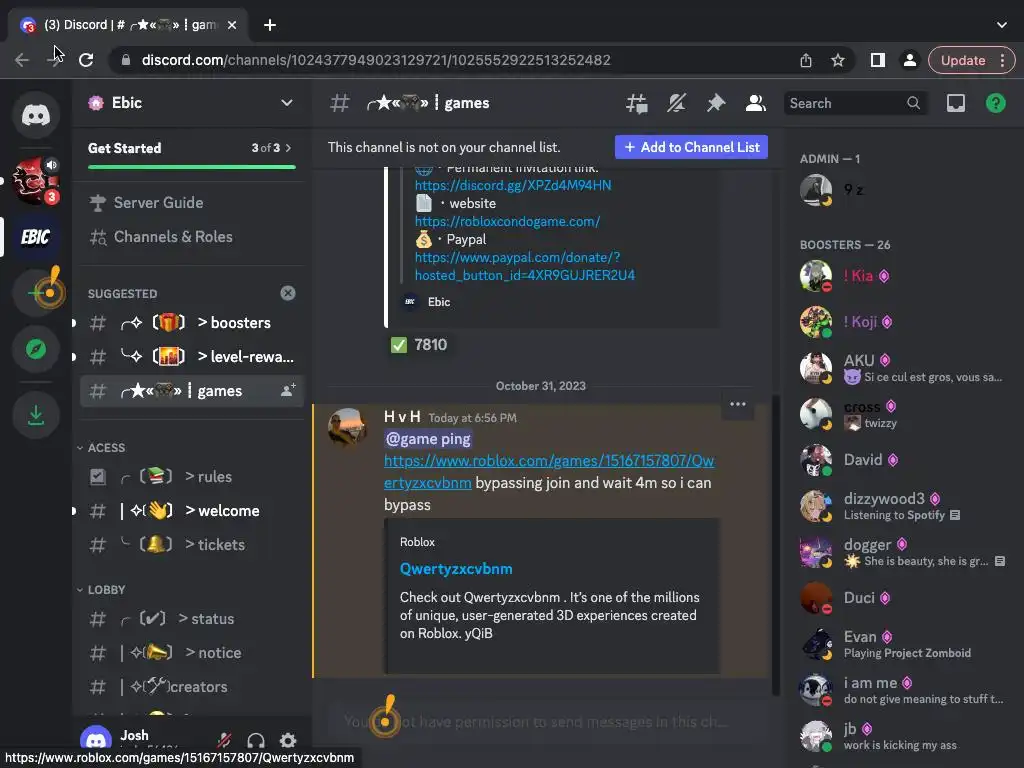Open message options three dots menu
Screen dimensions: 1024x768
click(x=738, y=404)
